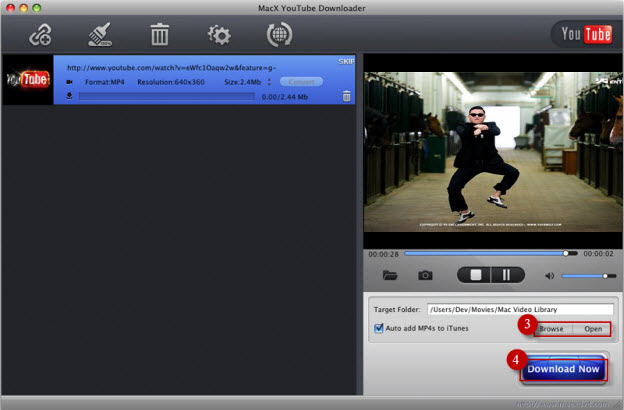The width and height of the screenshot is (624, 410).
Task: Click the Open button
Action: (592, 329)
